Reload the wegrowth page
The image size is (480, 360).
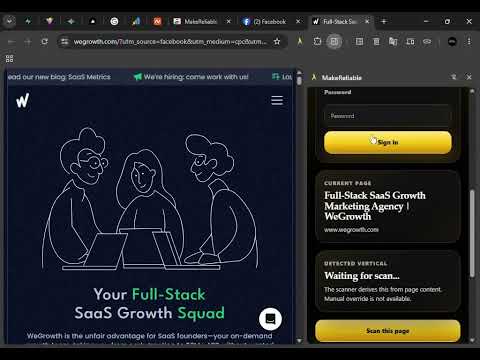coord(44,42)
